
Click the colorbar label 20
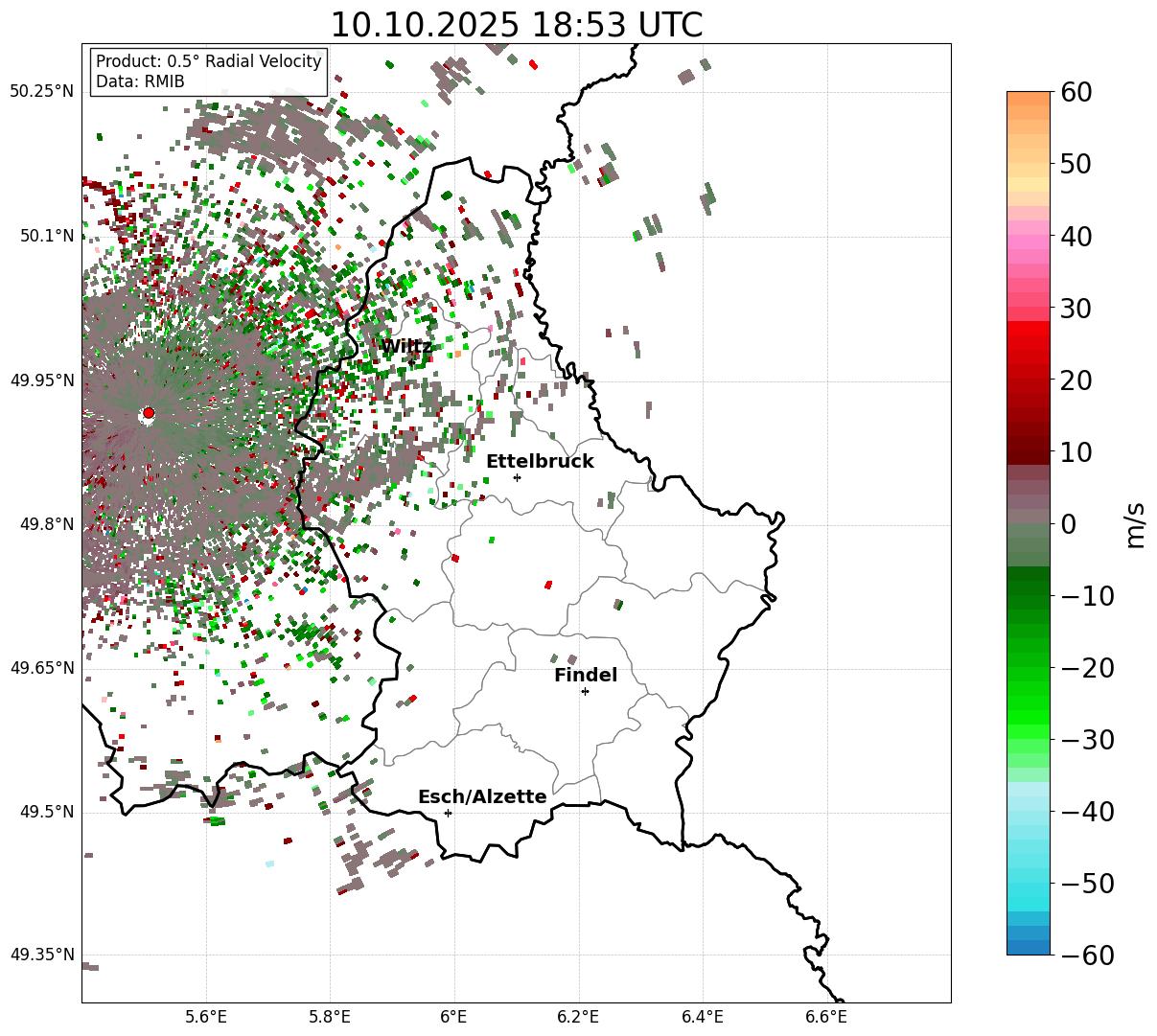pyautogui.click(x=1078, y=380)
